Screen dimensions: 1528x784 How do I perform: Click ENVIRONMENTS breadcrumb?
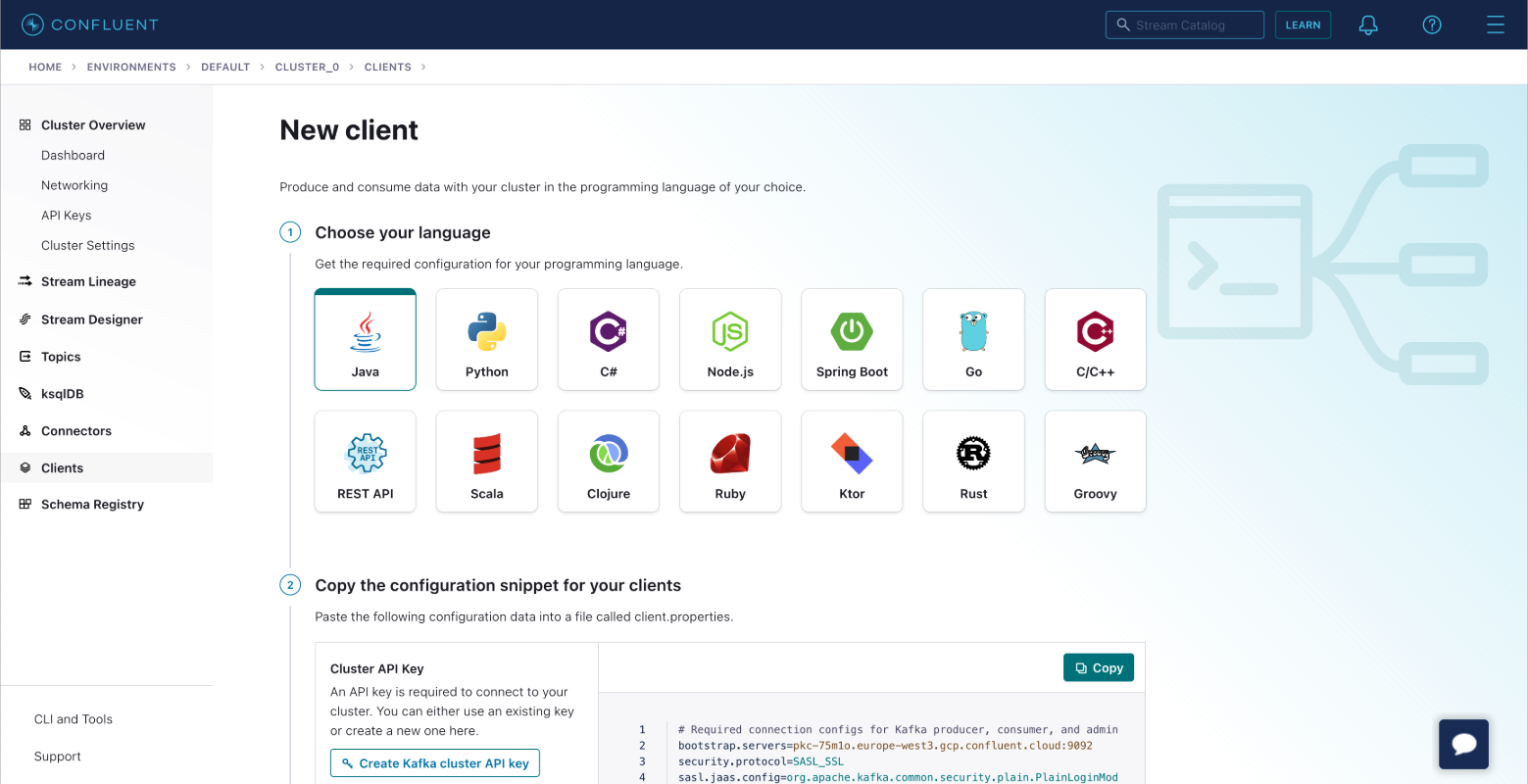131,67
